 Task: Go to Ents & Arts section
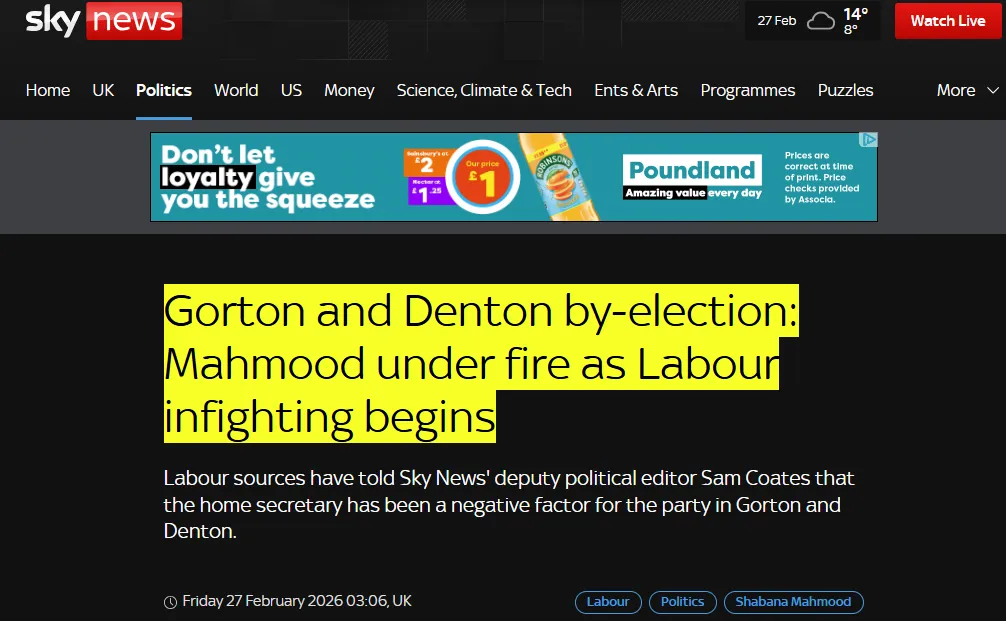636,90
